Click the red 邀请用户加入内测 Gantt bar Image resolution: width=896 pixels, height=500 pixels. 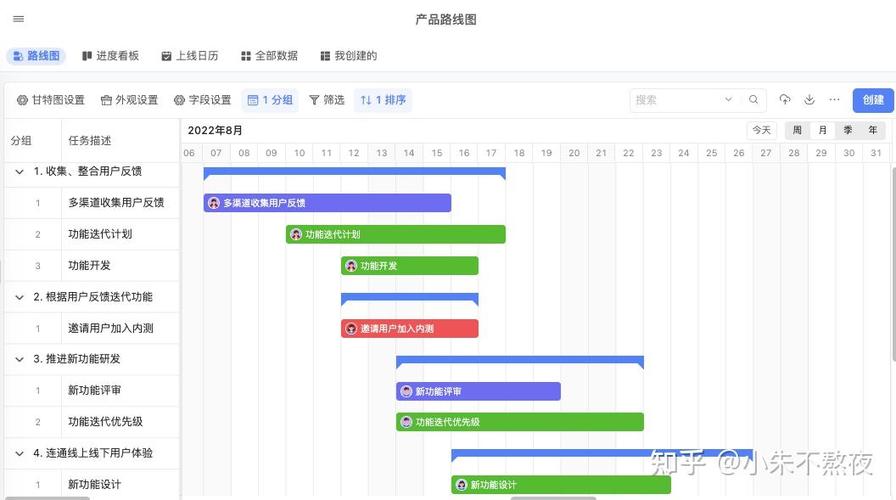pos(410,329)
